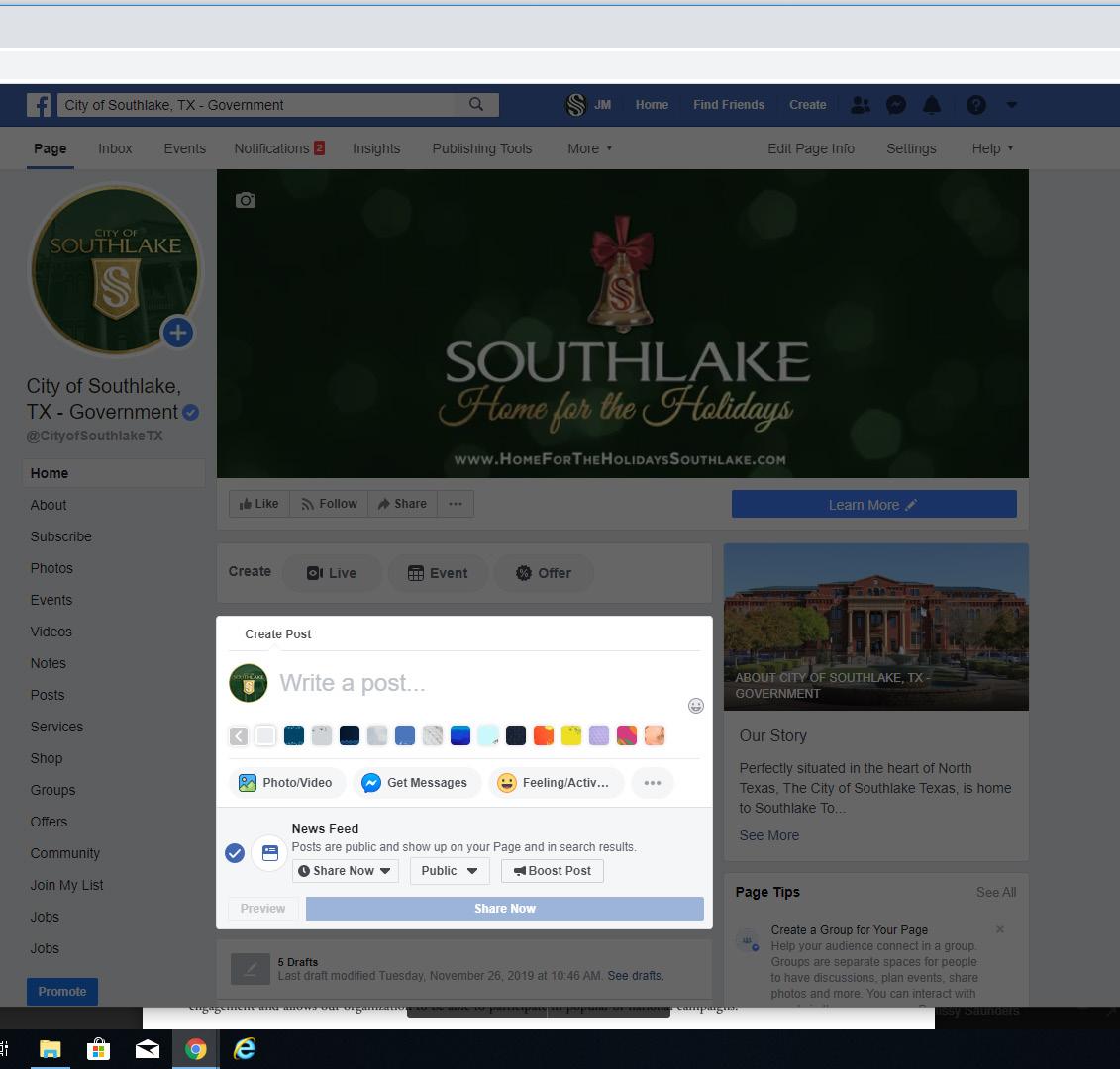Viewport: 1120px width, 1069px height.
Task: Click the Facebook logo icon
Action: click(x=39, y=105)
